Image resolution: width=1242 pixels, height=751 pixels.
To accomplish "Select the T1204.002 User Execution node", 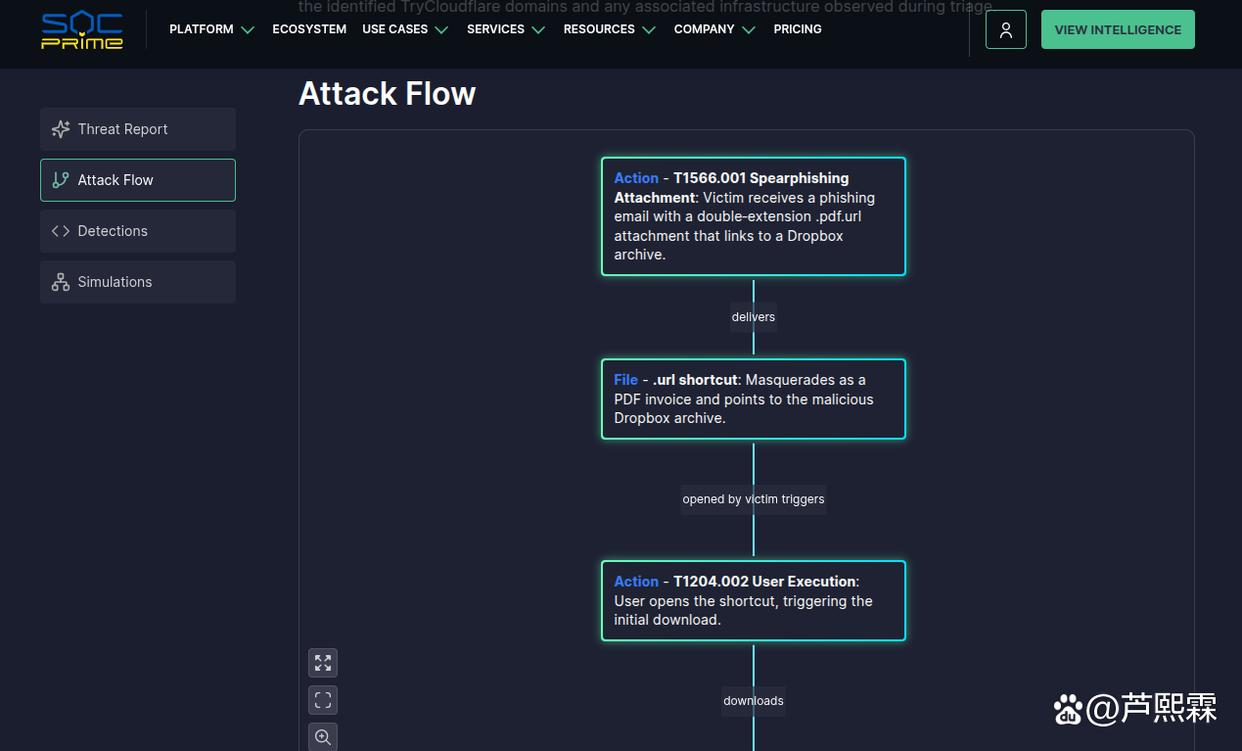I will tap(753, 600).
